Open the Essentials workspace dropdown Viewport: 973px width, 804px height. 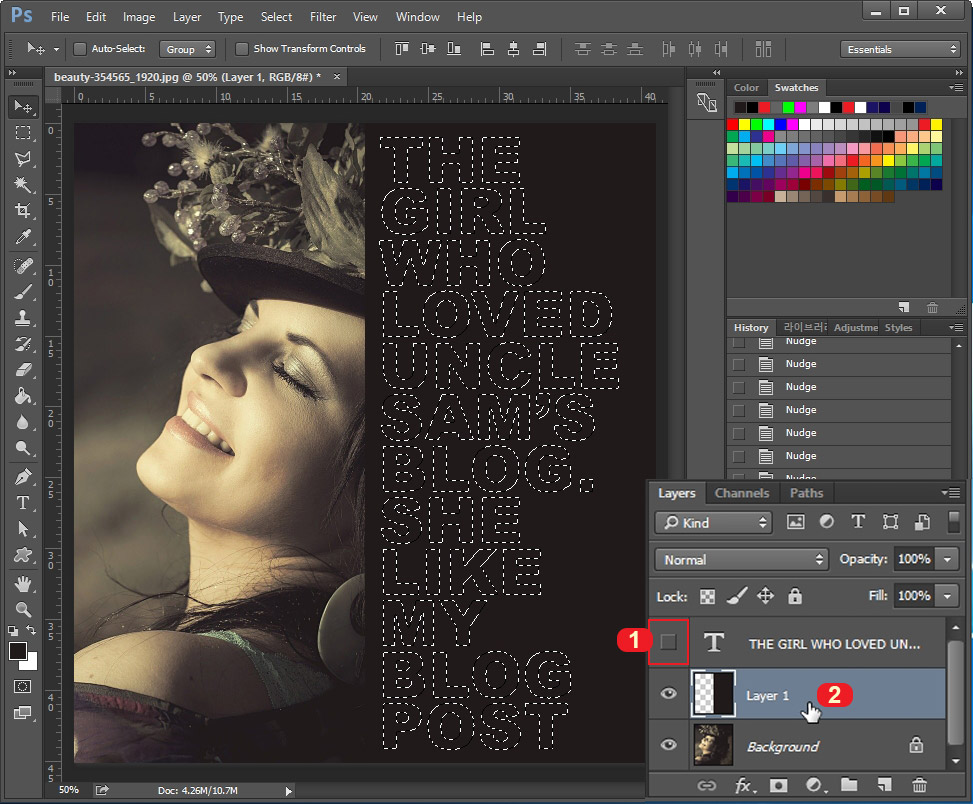click(900, 49)
